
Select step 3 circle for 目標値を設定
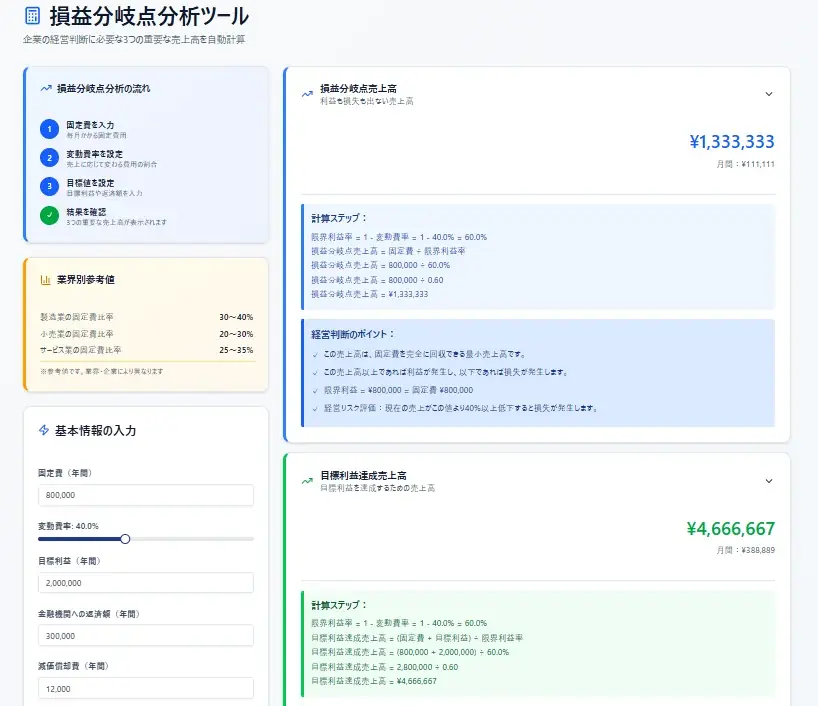51,186
